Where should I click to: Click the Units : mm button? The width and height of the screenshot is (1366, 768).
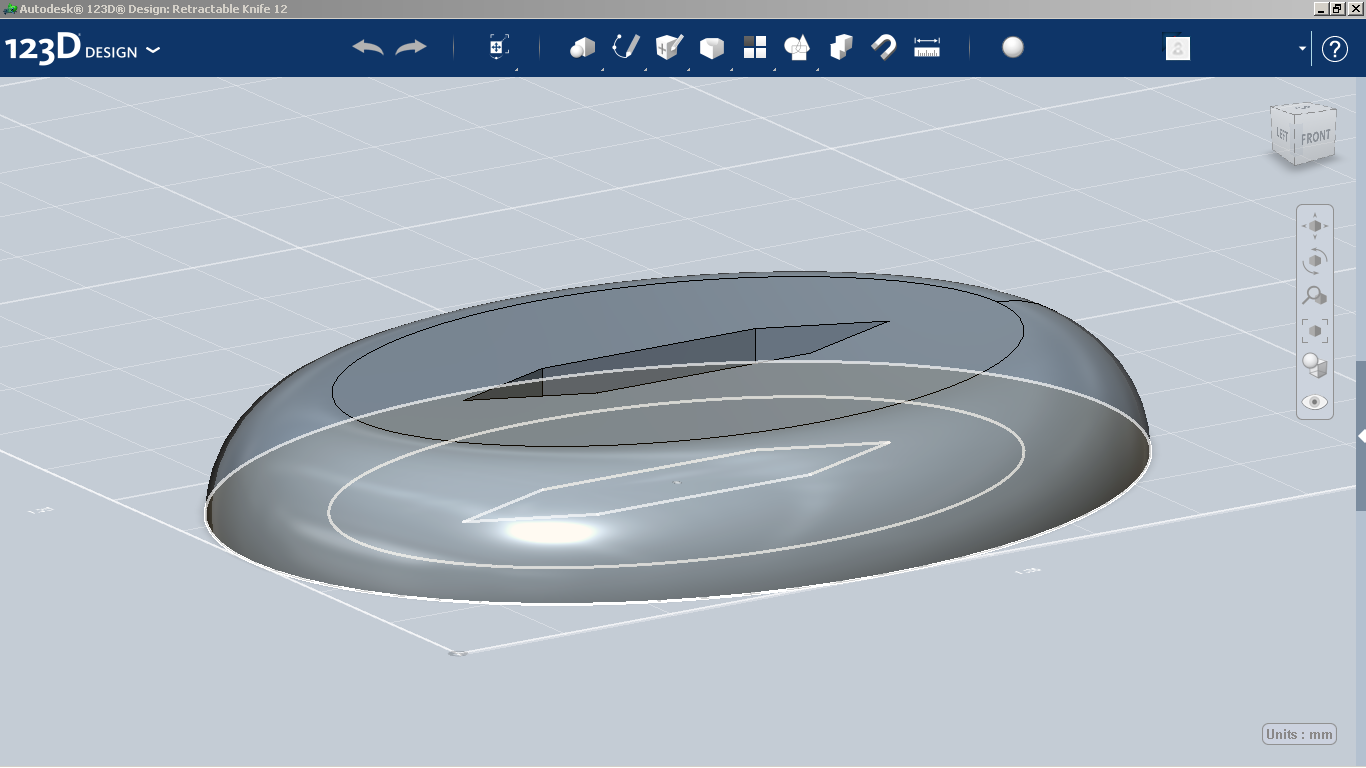click(x=1297, y=733)
